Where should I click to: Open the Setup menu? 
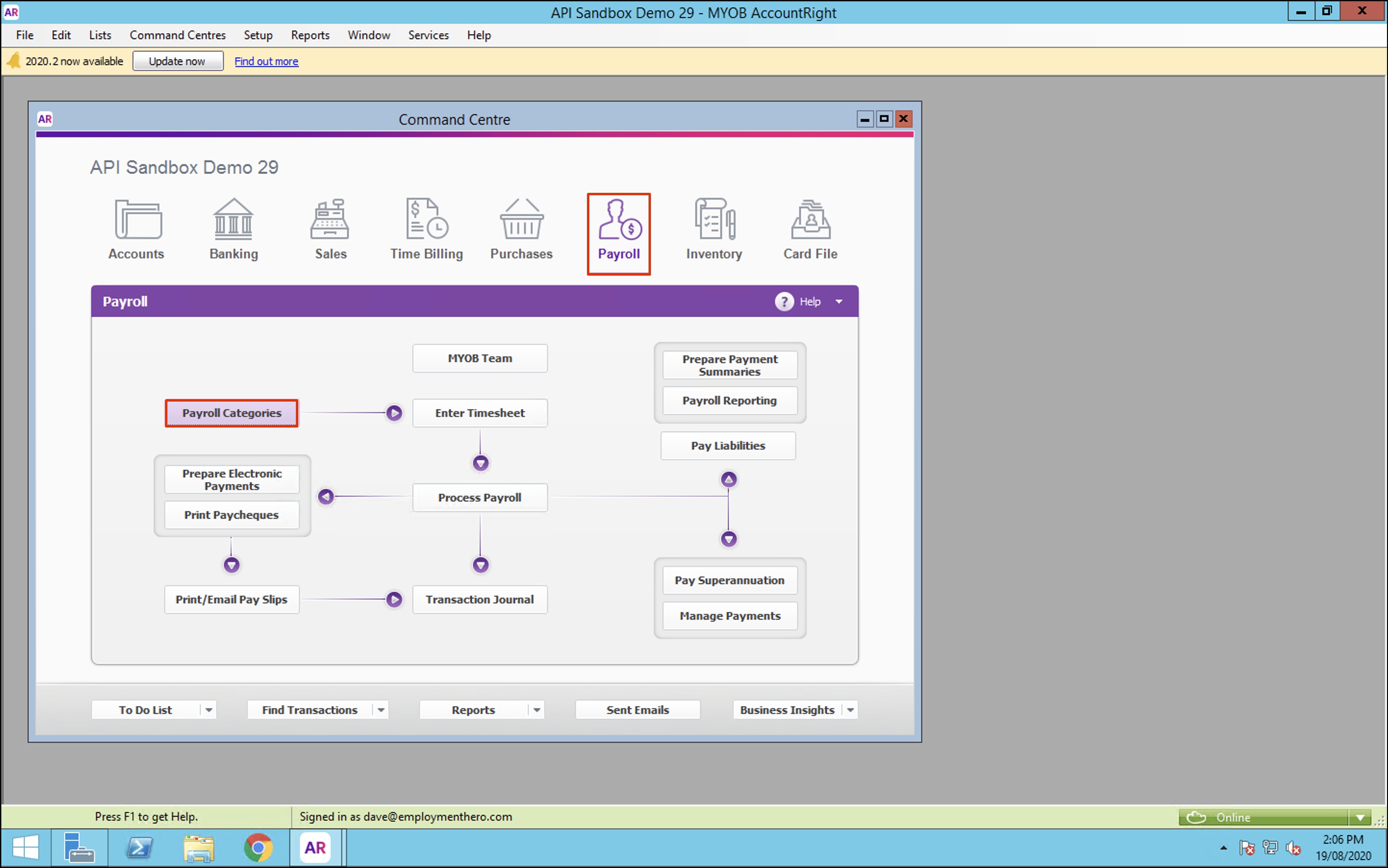pyautogui.click(x=258, y=35)
